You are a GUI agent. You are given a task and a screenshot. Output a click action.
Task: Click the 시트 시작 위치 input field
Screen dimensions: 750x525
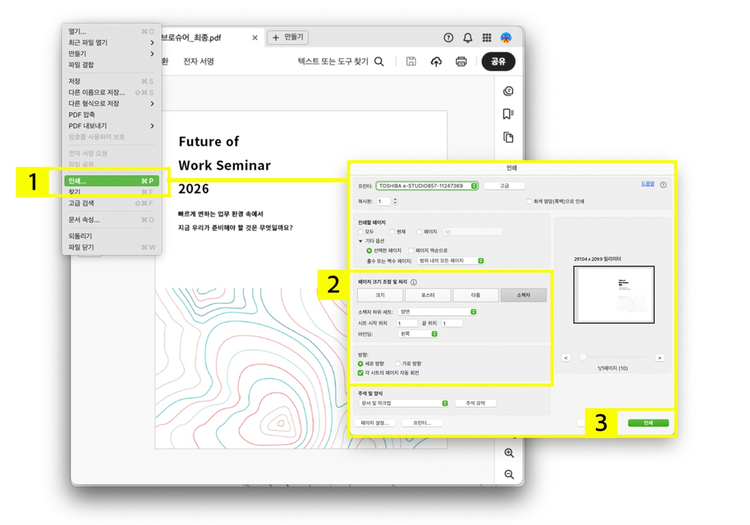pos(408,324)
